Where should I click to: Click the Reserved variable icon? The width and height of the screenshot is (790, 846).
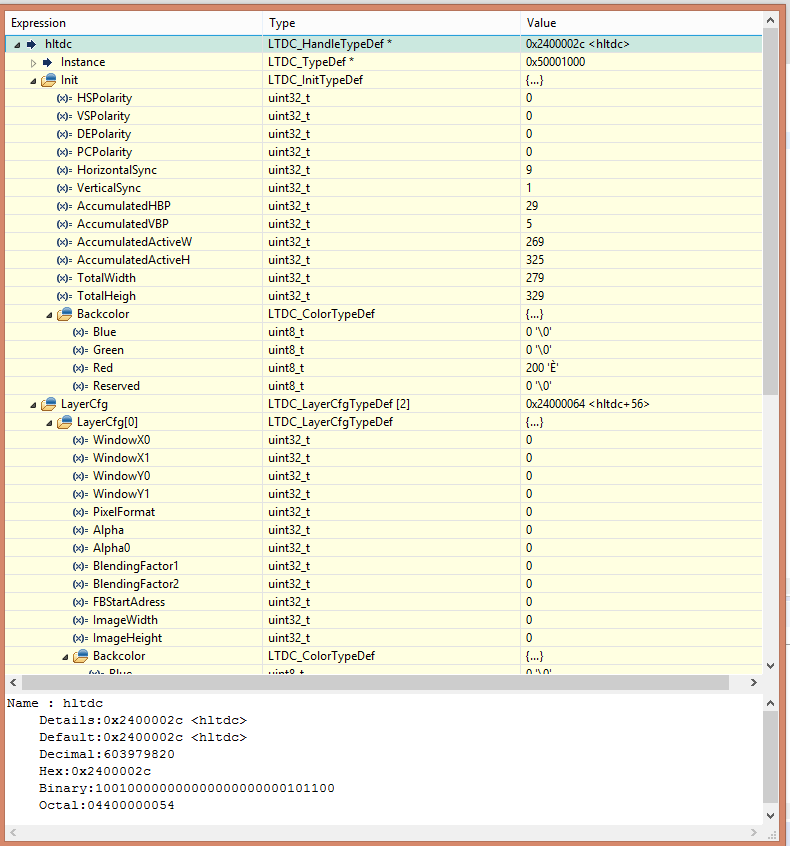pyautogui.click(x=80, y=386)
